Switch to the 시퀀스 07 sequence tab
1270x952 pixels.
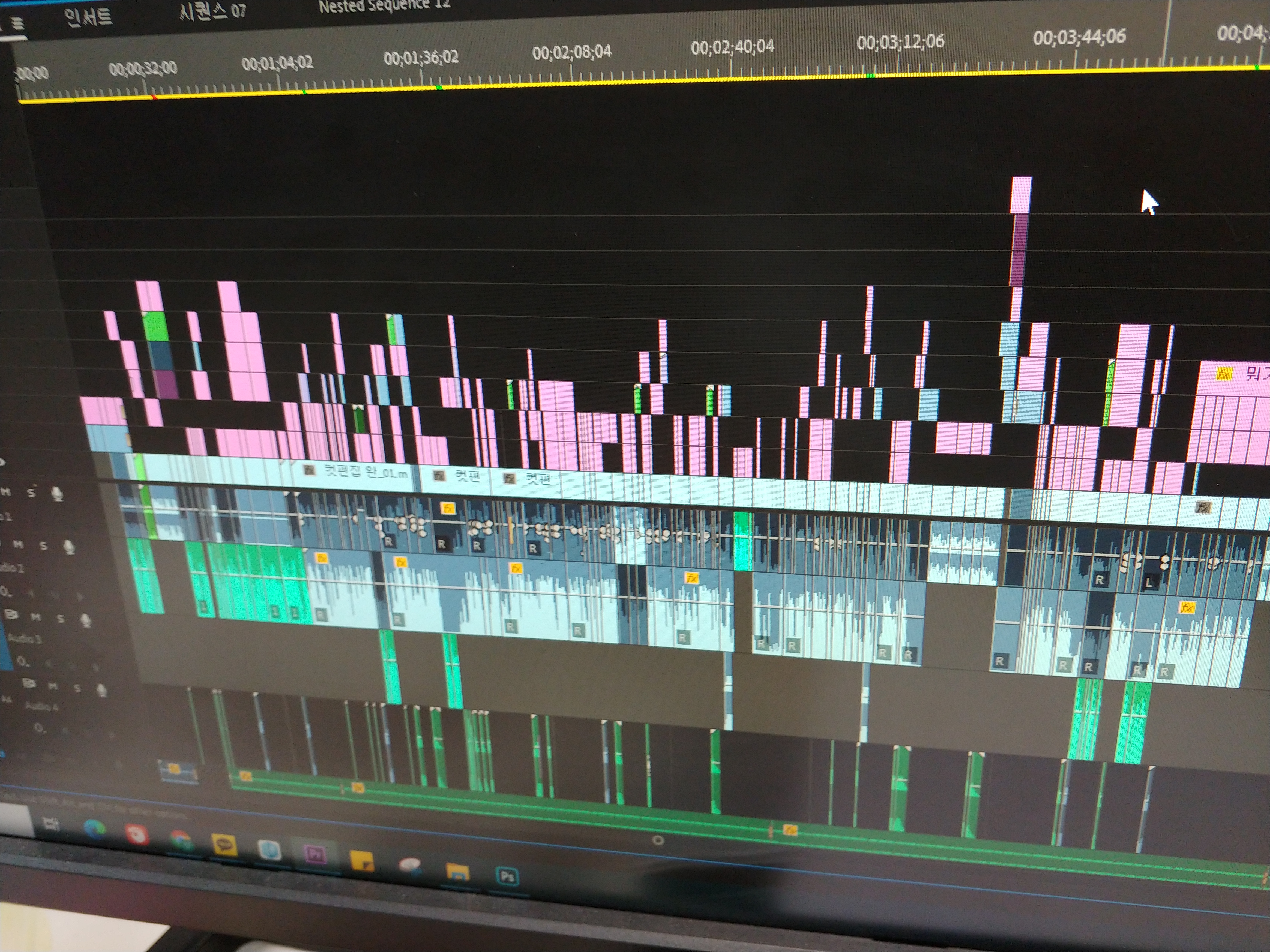coord(213,11)
